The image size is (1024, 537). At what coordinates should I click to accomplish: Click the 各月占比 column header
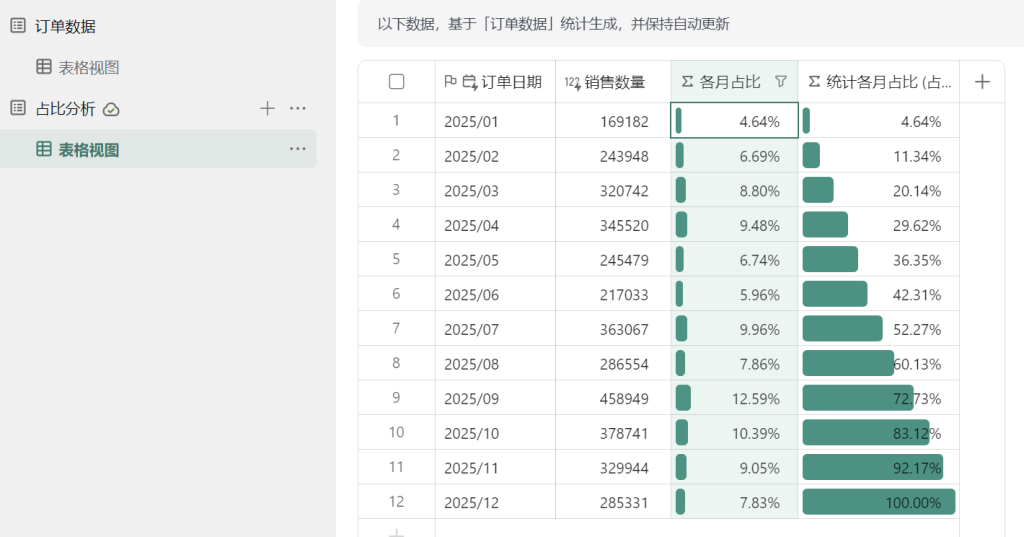coord(734,82)
